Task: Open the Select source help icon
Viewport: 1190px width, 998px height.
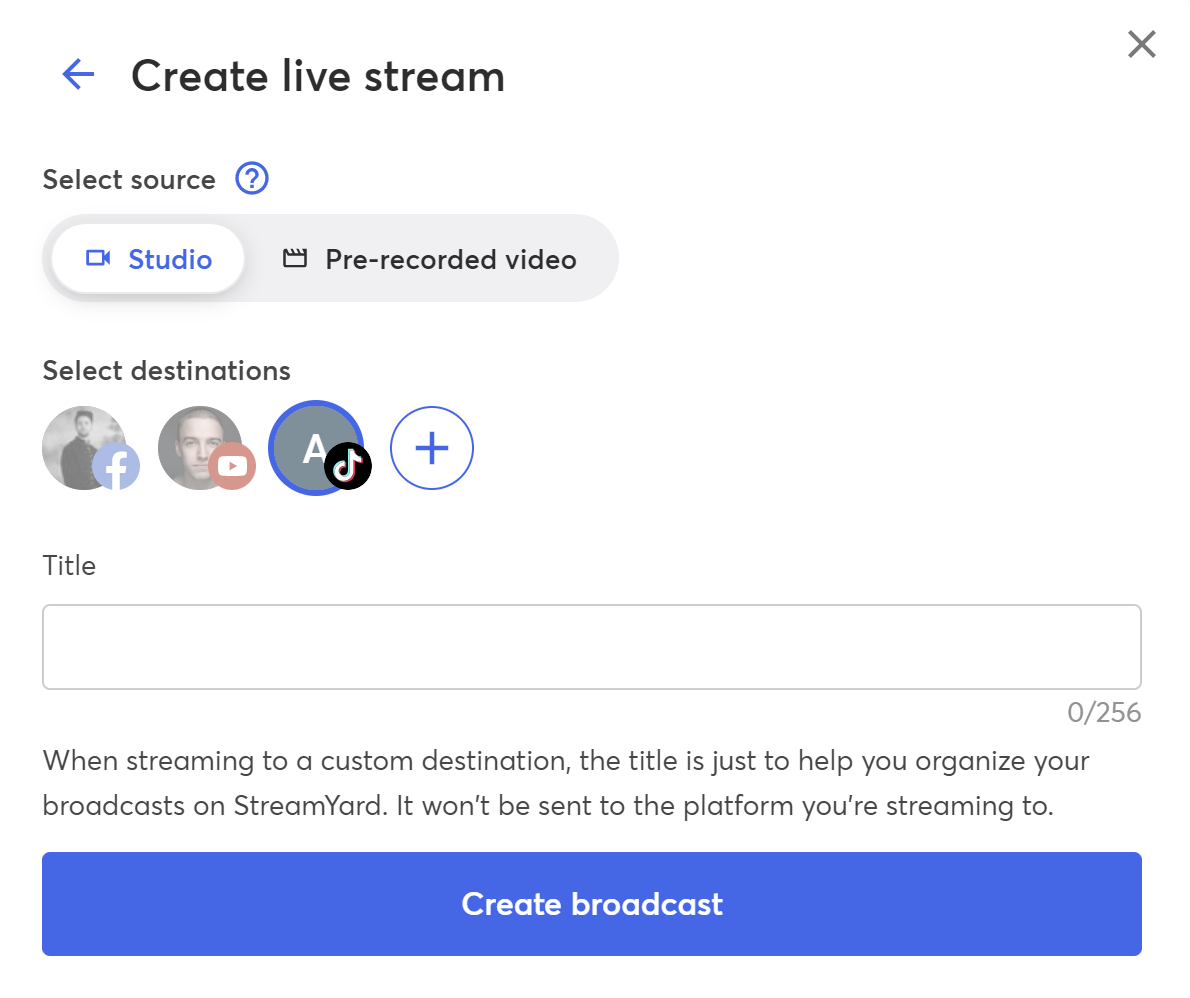Action: 252,179
